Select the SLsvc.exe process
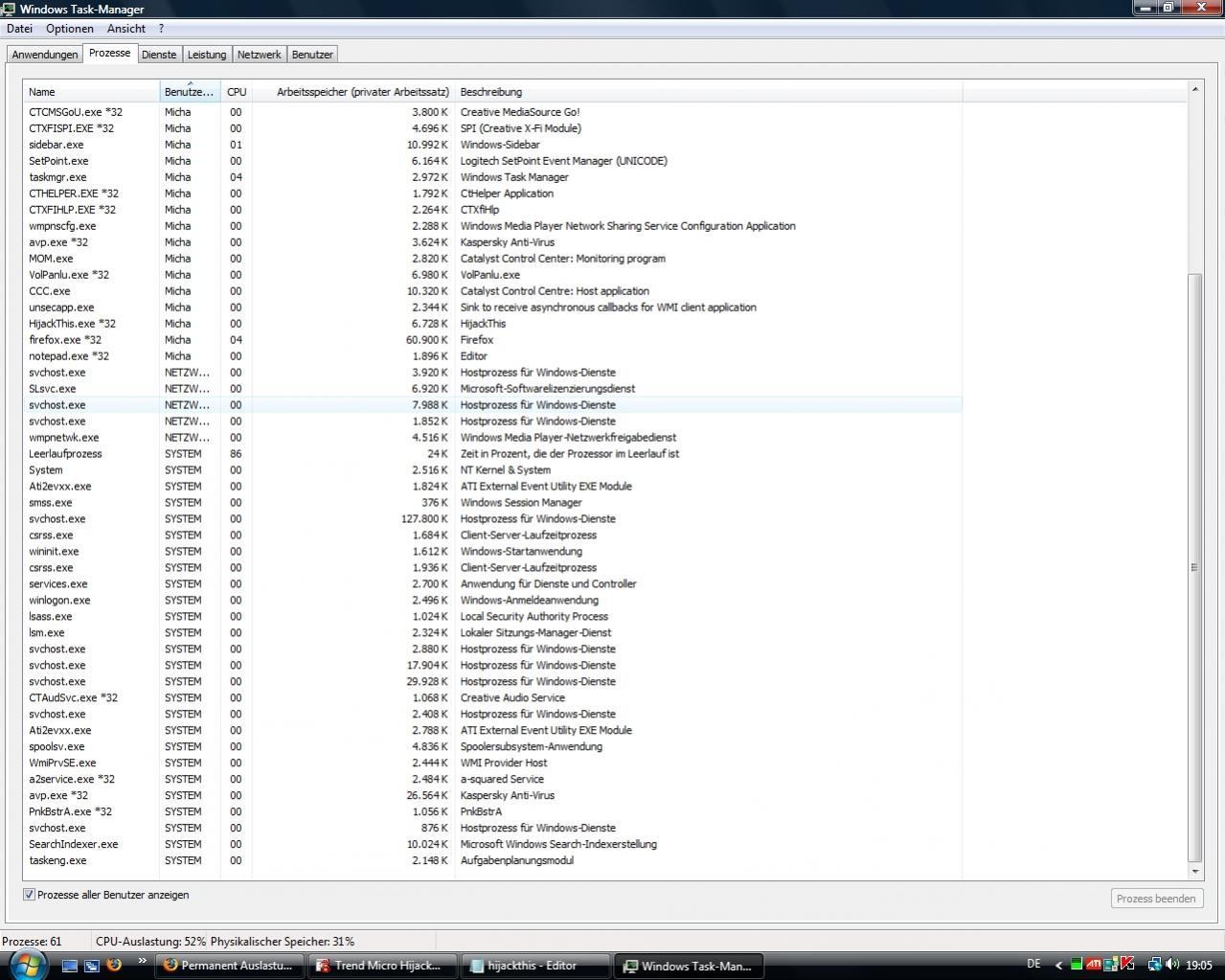Screen dimensions: 1225x980 [x=492, y=389]
